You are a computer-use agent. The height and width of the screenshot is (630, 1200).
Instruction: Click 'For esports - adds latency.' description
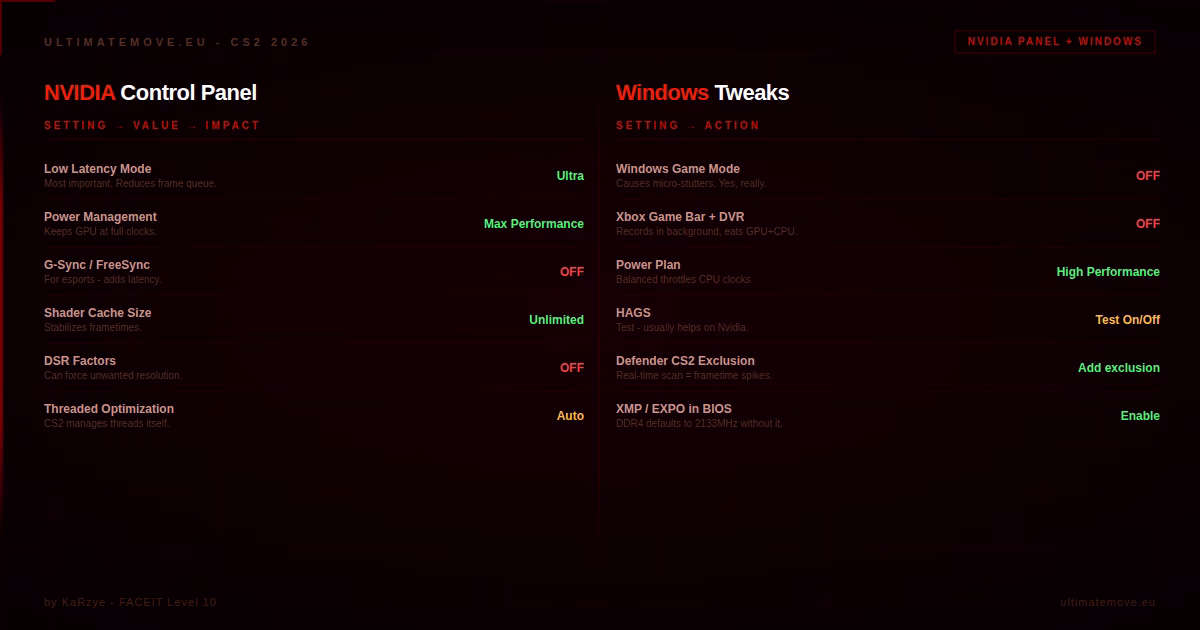tap(103, 280)
